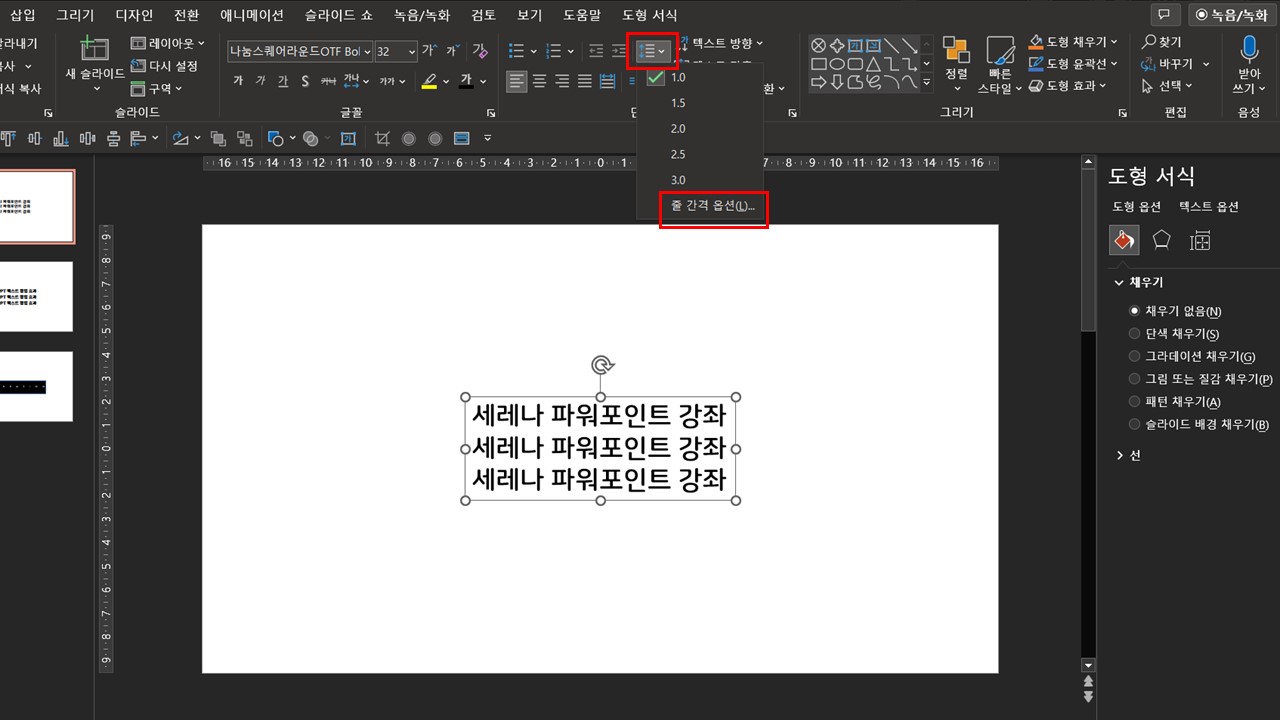This screenshot has height=720, width=1280.
Task: Click the font color button
Action: click(x=466, y=81)
